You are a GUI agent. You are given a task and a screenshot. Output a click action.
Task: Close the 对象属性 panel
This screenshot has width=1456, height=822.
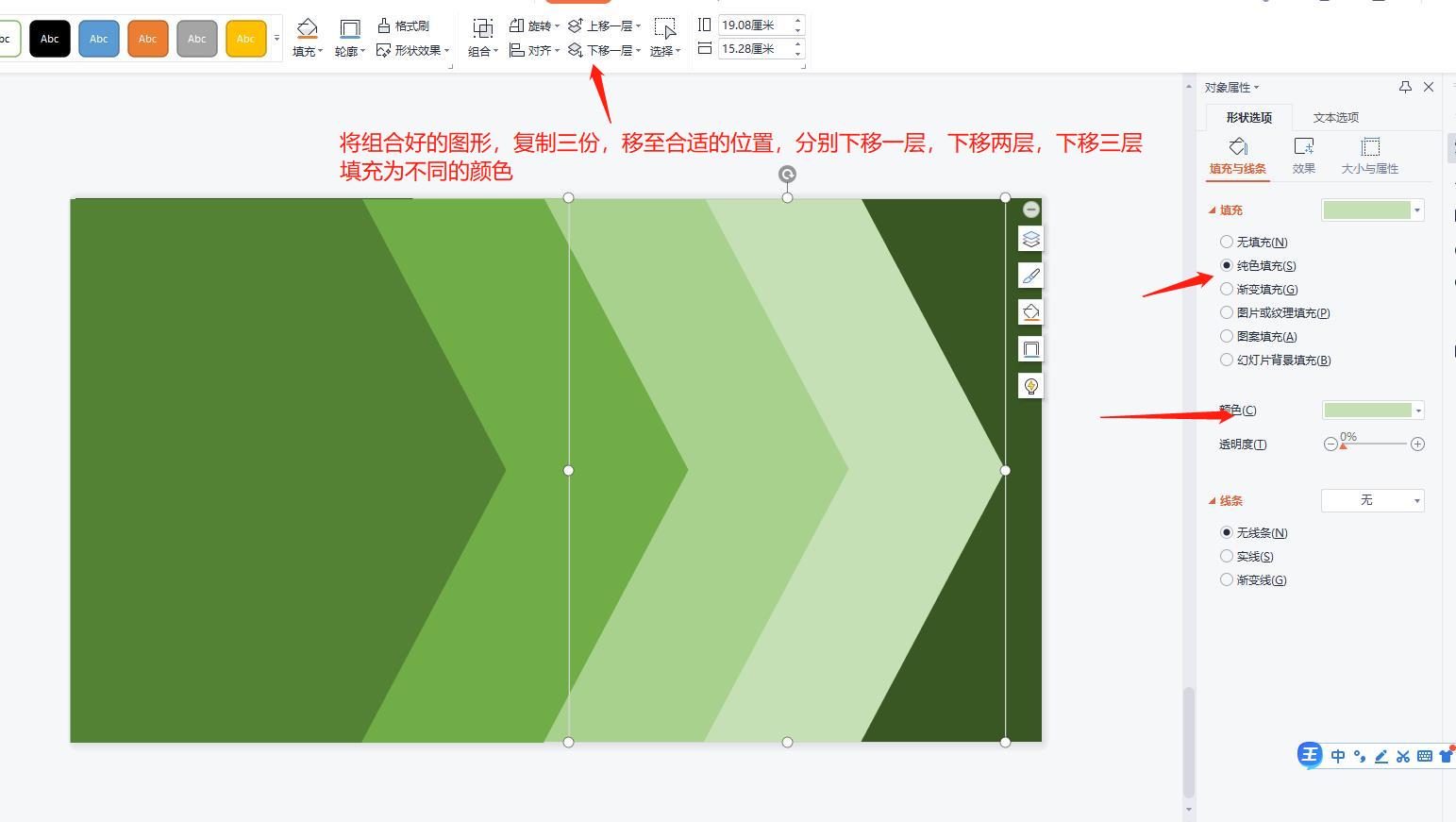pos(1429,87)
